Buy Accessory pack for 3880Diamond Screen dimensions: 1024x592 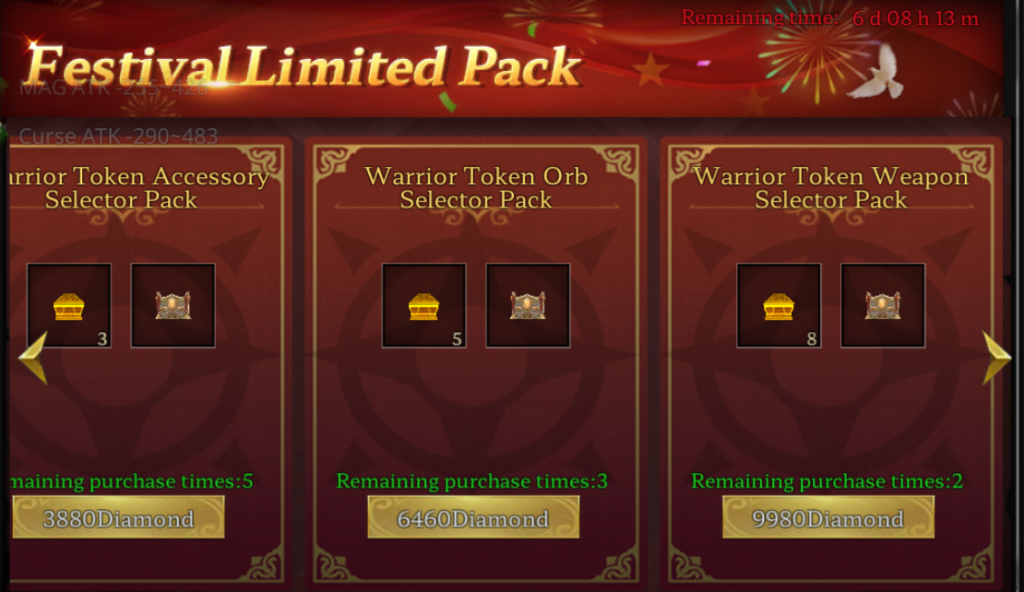118,518
